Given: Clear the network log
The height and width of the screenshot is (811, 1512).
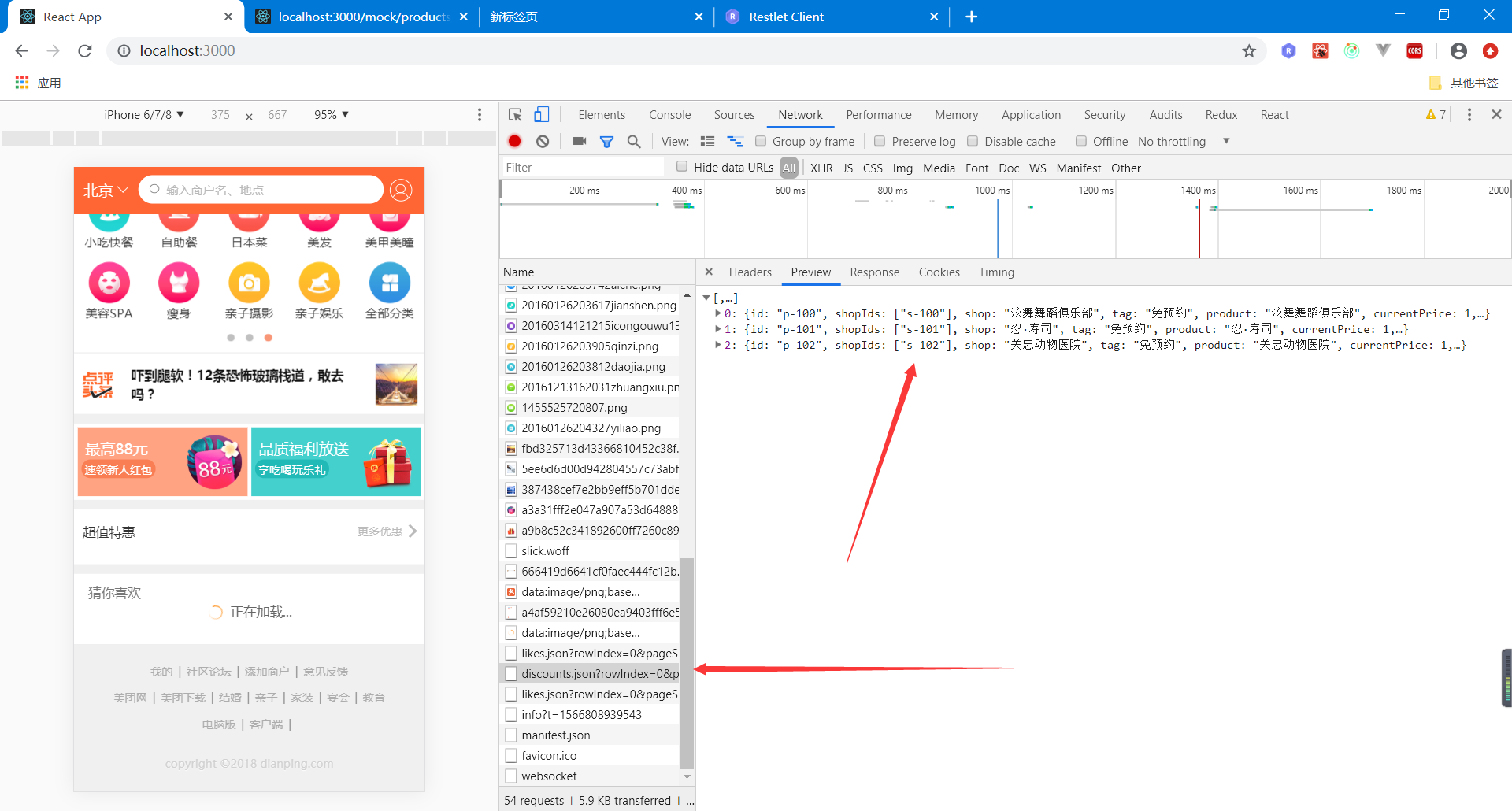Looking at the screenshot, I should pyautogui.click(x=543, y=142).
